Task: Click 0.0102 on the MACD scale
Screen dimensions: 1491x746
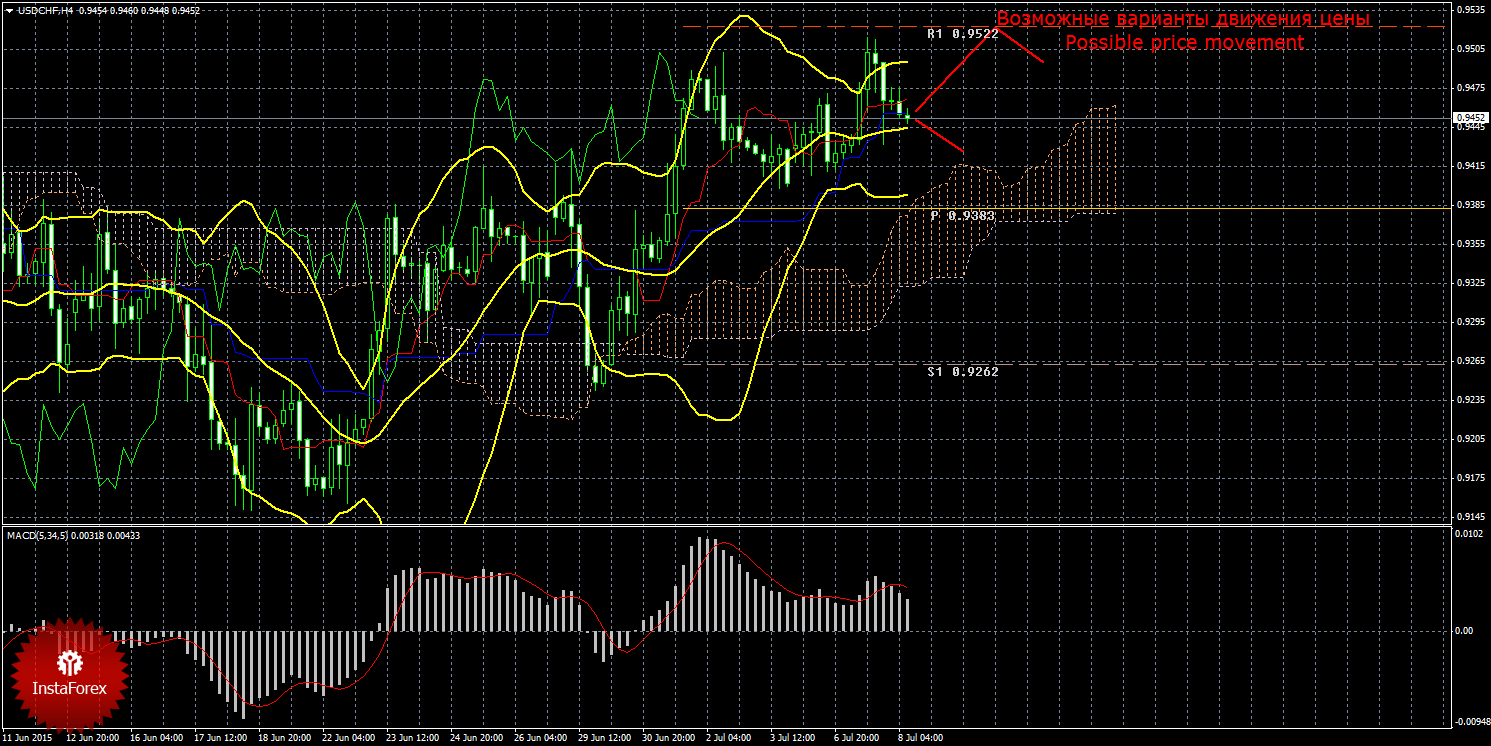Action: point(1467,533)
